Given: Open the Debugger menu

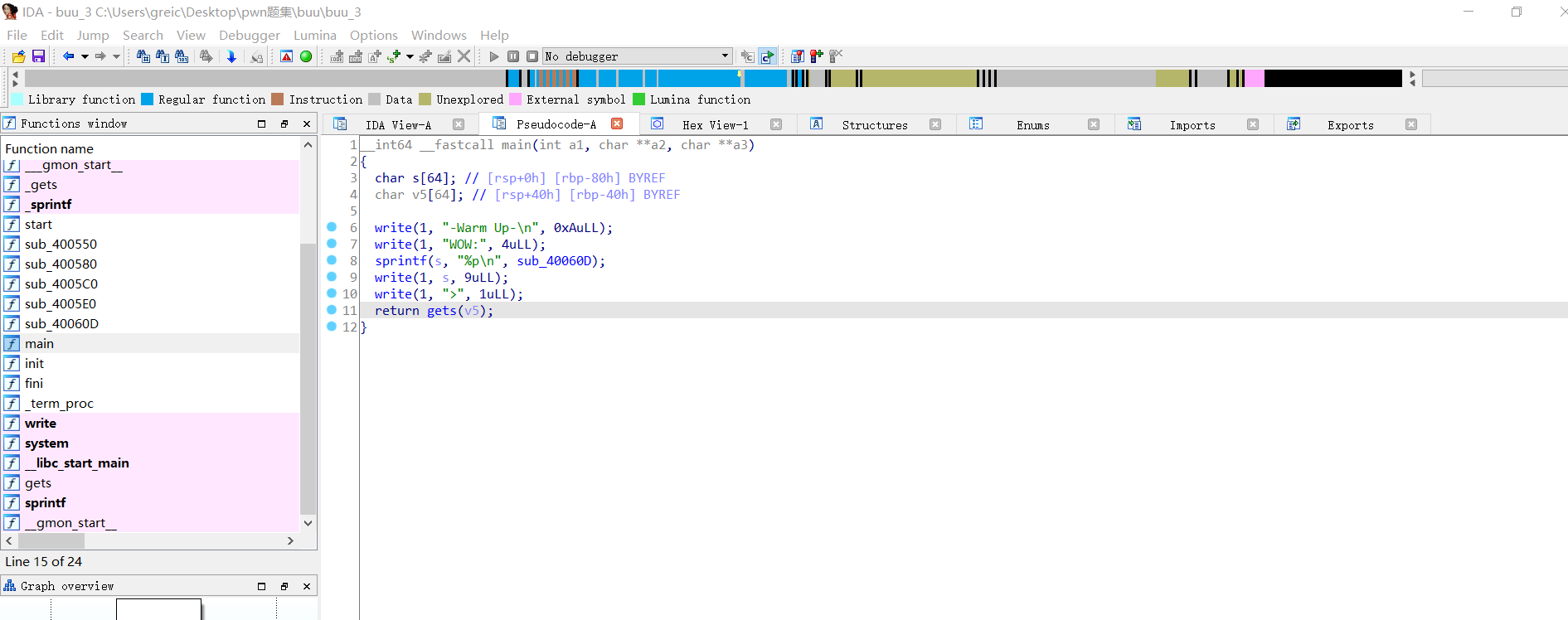Looking at the screenshot, I should click(x=250, y=35).
